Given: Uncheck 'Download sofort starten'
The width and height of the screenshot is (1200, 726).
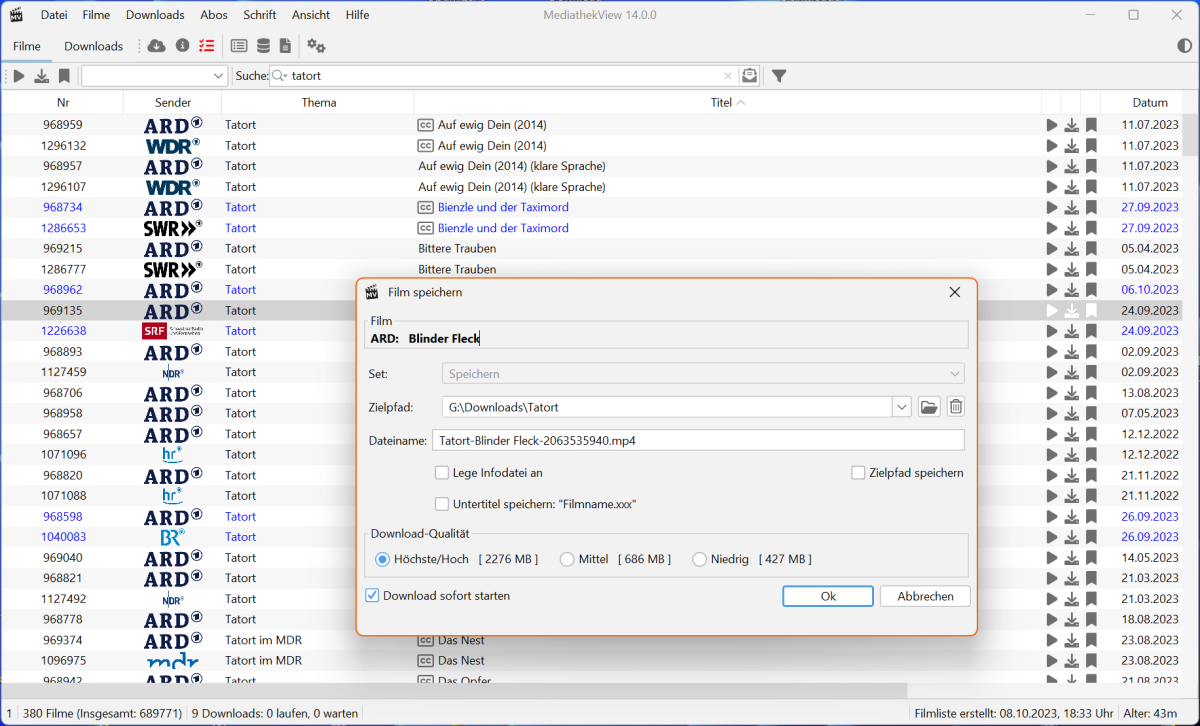Looking at the screenshot, I should [373, 596].
